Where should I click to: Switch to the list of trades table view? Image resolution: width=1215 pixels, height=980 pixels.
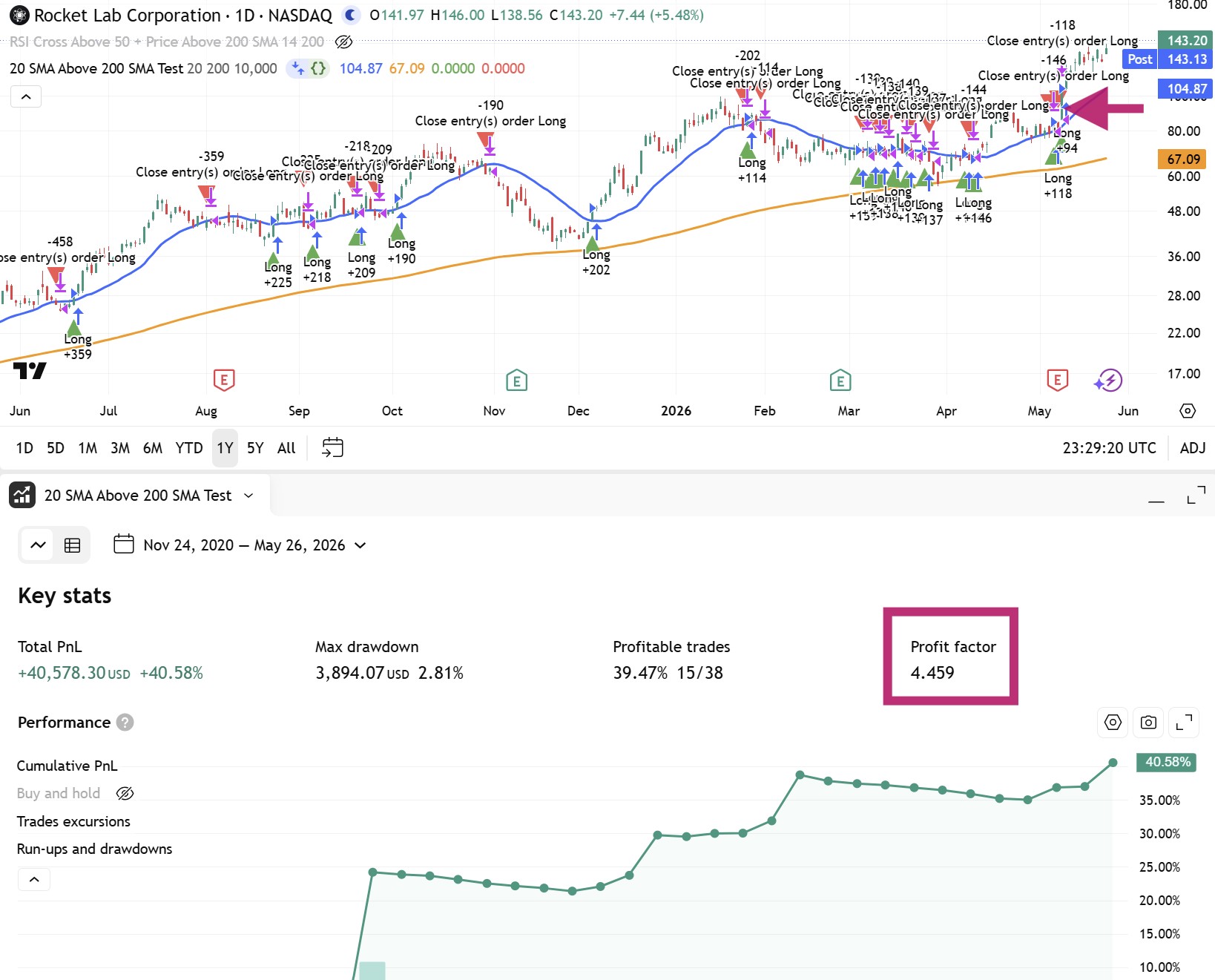coord(72,545)
